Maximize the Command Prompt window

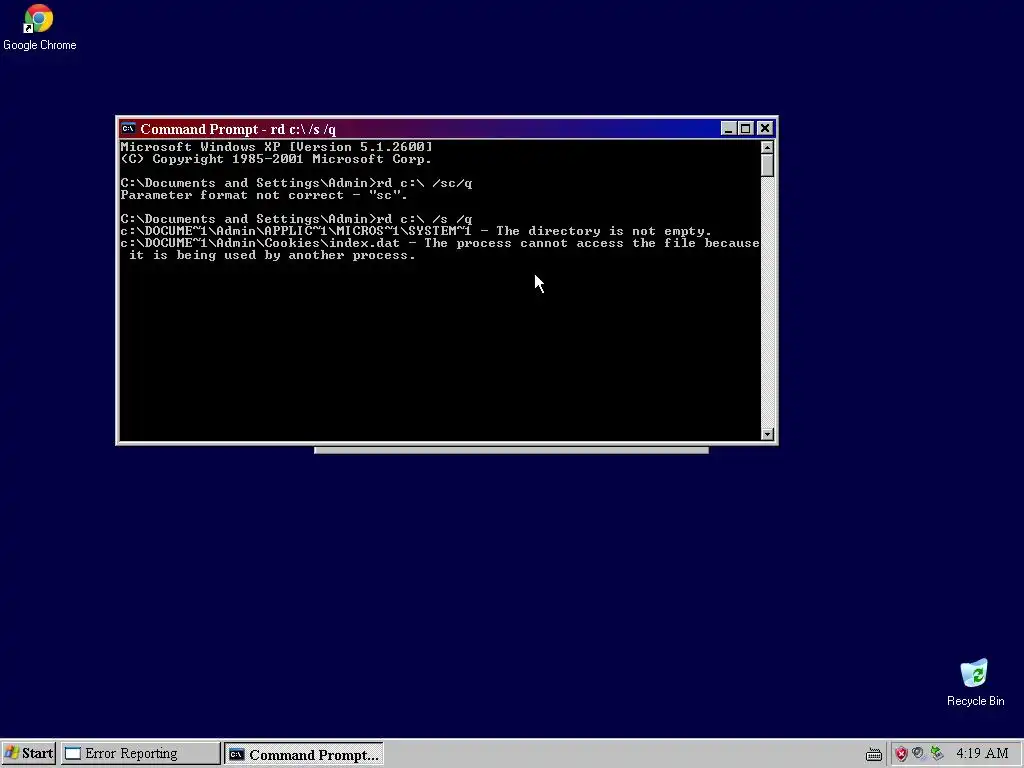click(746, 129)
